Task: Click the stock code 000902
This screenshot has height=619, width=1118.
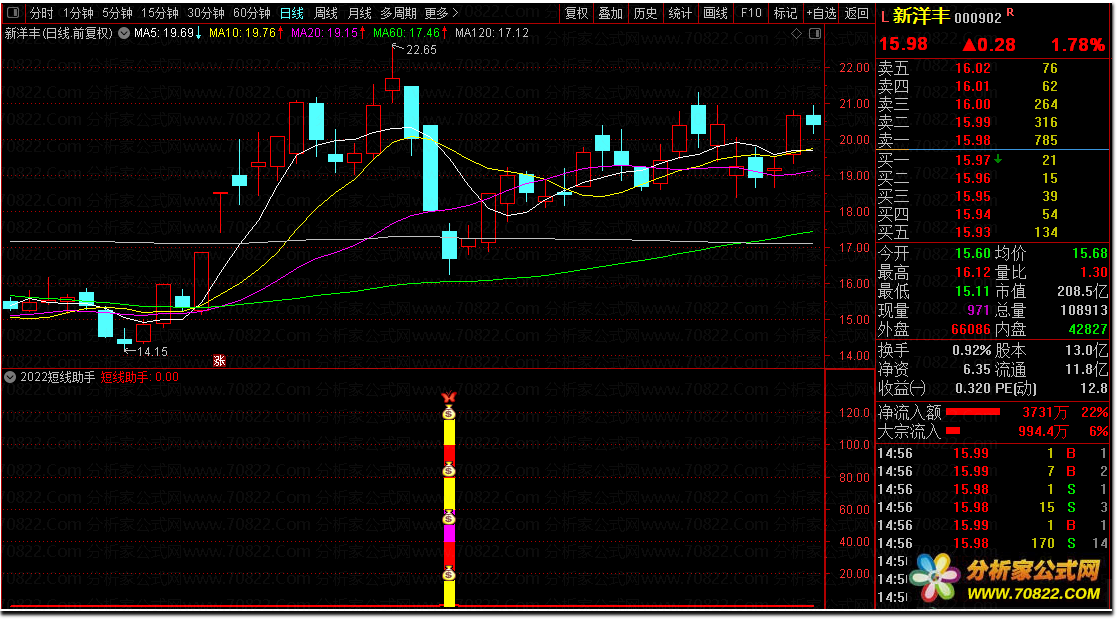Action: point(978,19)
